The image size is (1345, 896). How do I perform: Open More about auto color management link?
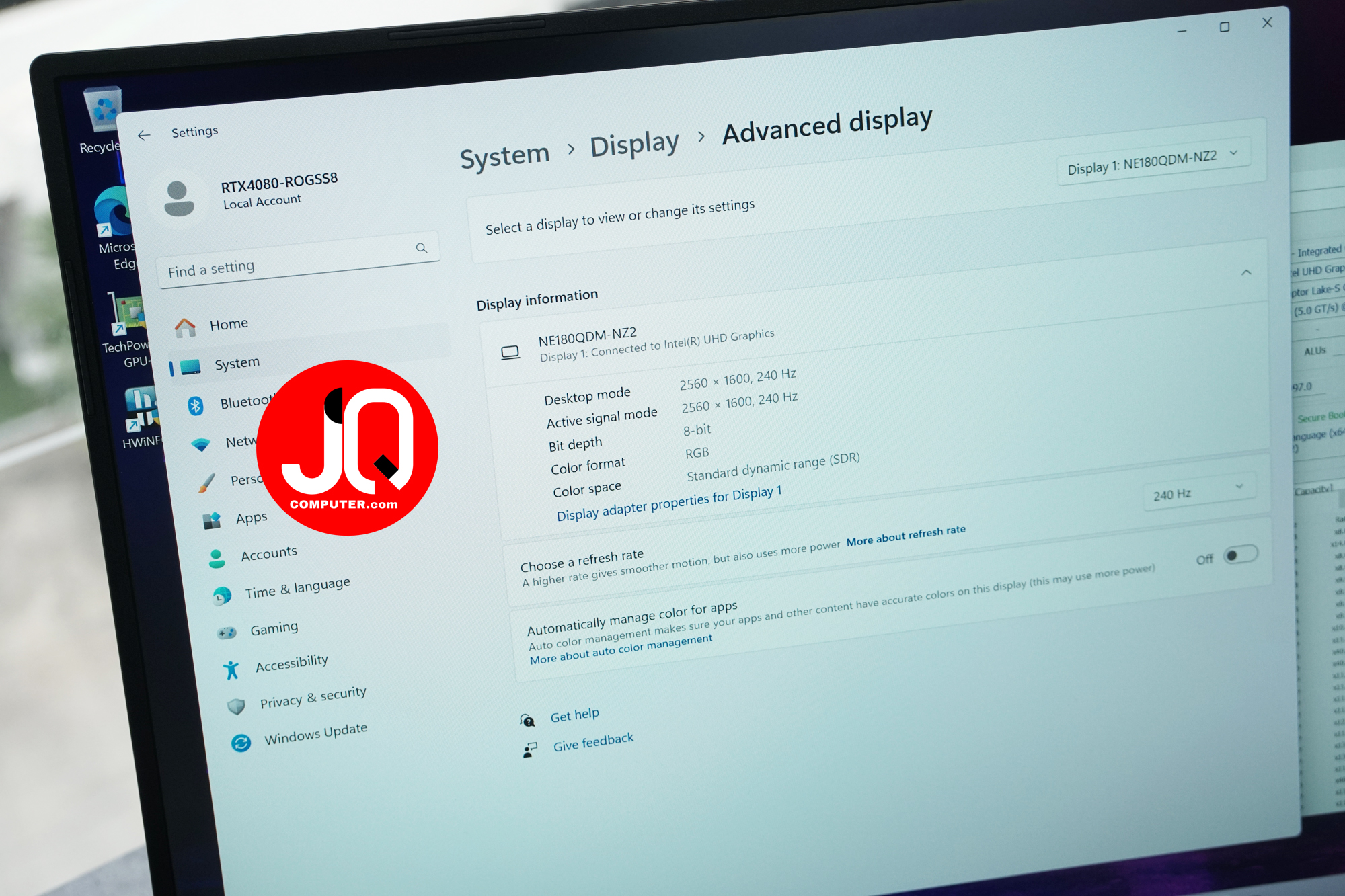pos(621,649)
